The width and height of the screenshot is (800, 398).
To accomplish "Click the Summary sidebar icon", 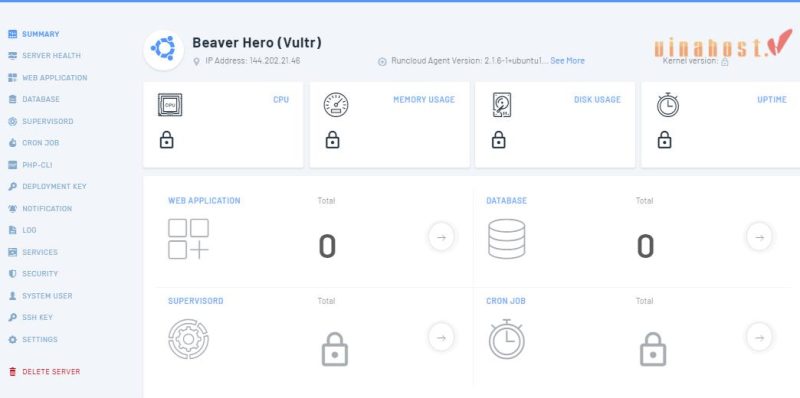I will [x=13, y=34].
